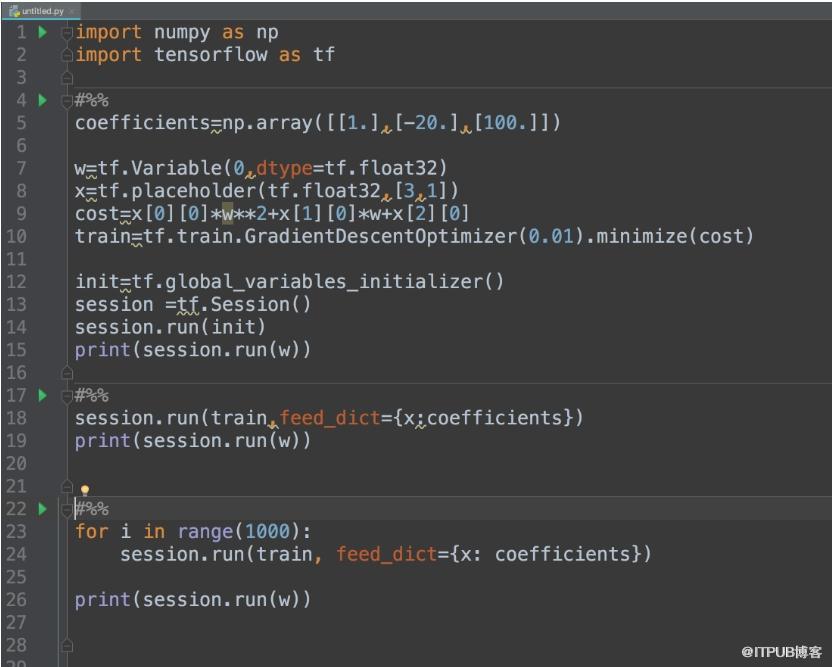Close the untitled.py tab

click(x=72, y=11)
